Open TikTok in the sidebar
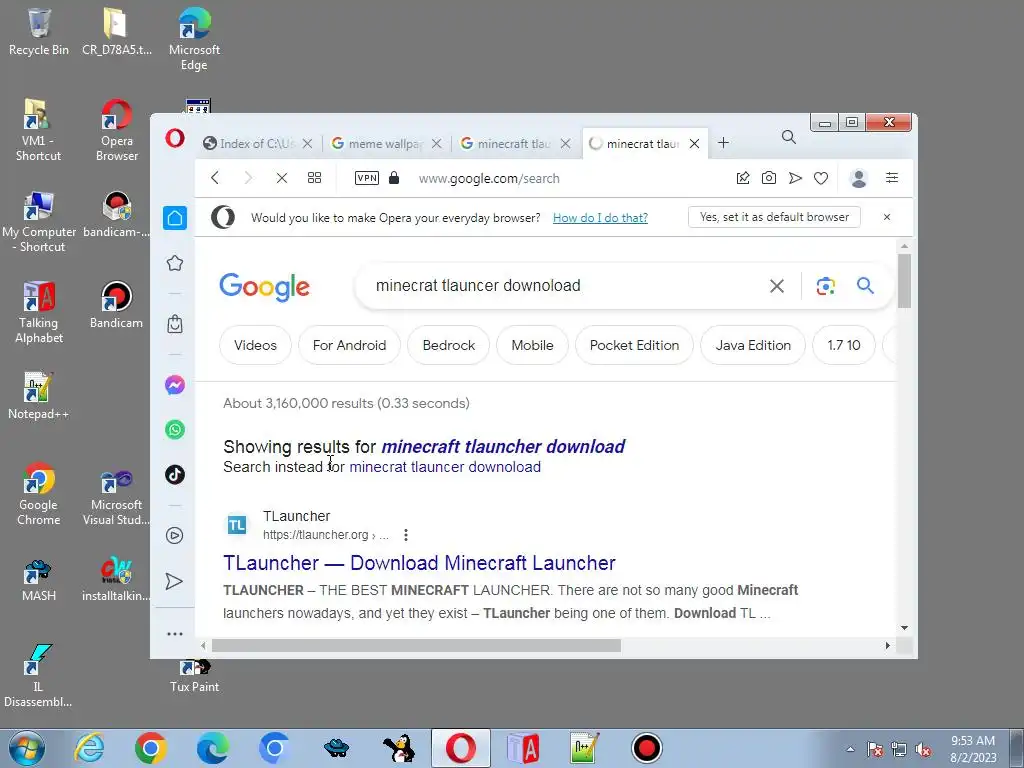Image resolution: width=1024 pixels, height=768 pixels. click(x=174, y=475)
